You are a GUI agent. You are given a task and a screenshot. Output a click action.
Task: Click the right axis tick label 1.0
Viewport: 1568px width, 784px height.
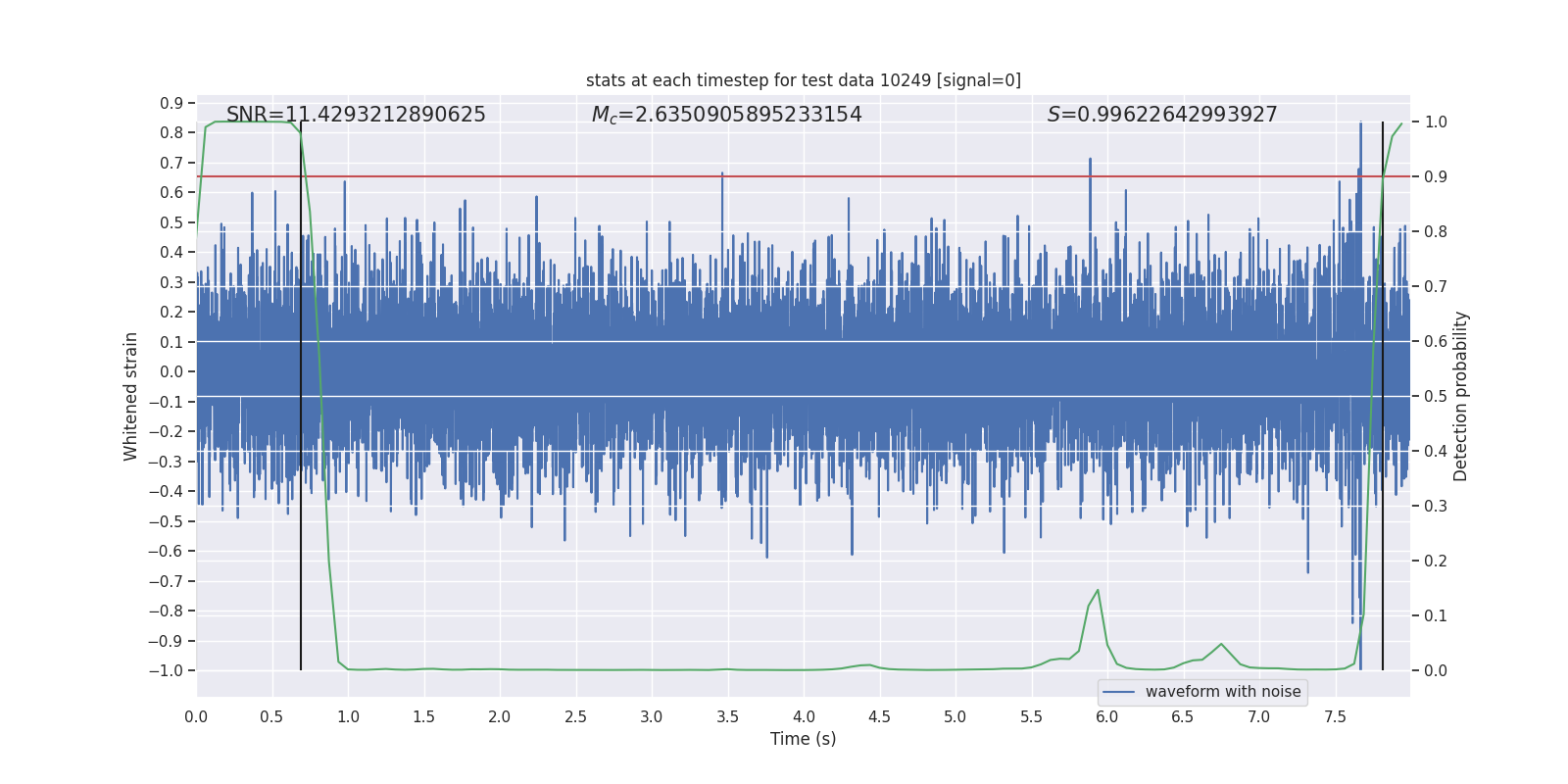[x=1436, y=122]
